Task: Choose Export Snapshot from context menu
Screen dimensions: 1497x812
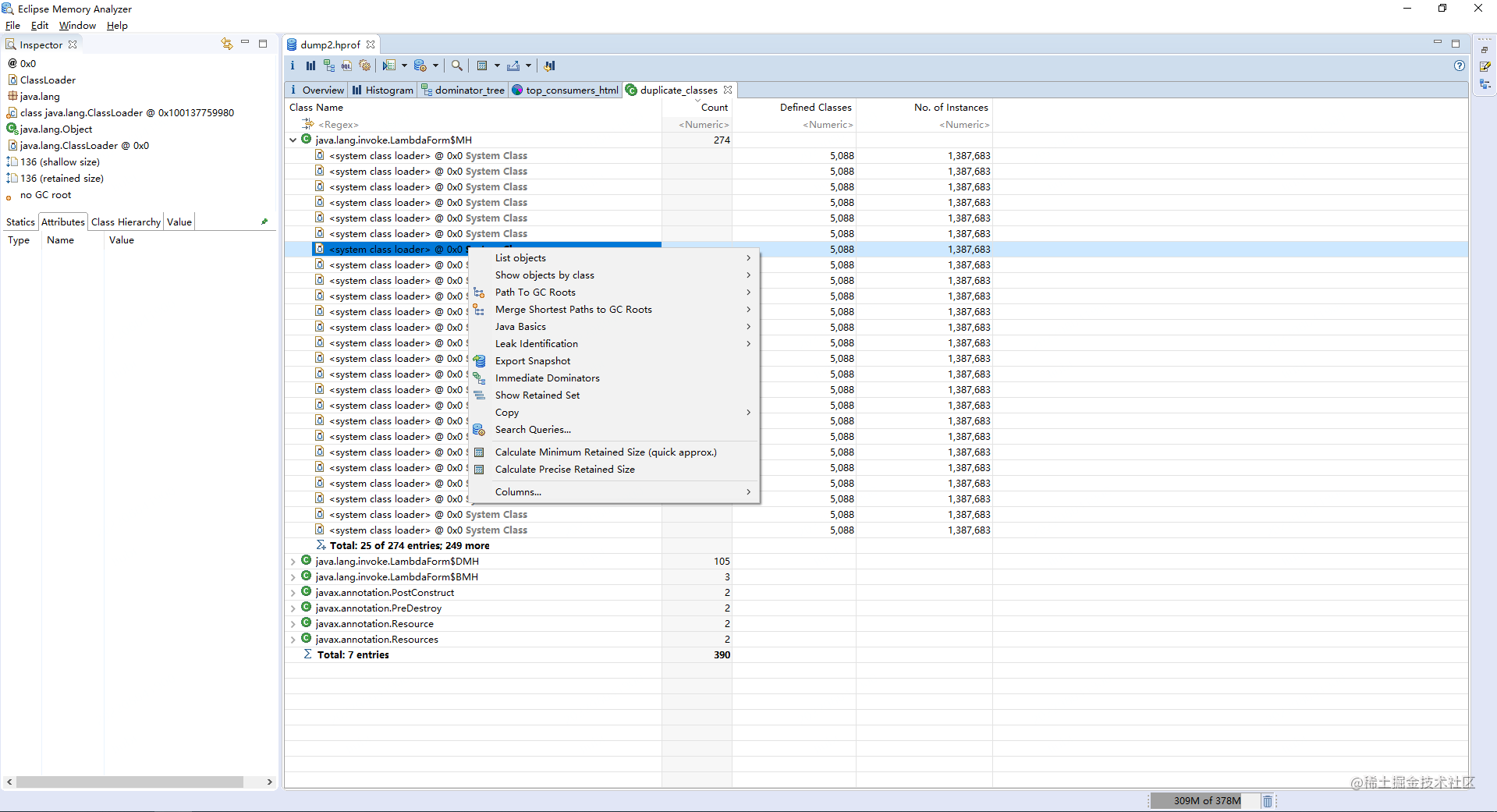Action: (614, 361)
